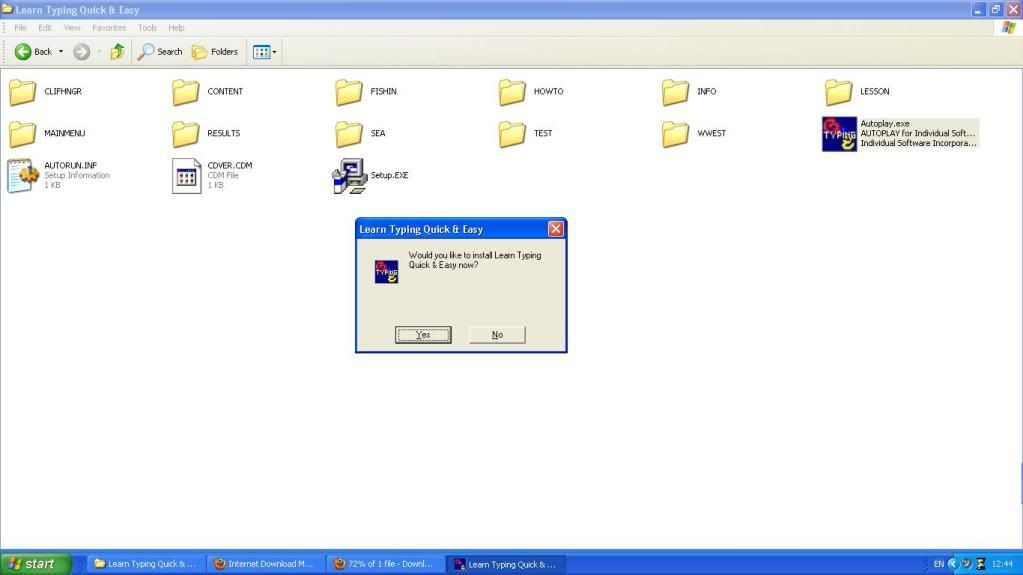Show the Folders pane
Image resolution: width=1023 pixels, height=575 pixels.
pyautogui.click(x=215, y=52)
